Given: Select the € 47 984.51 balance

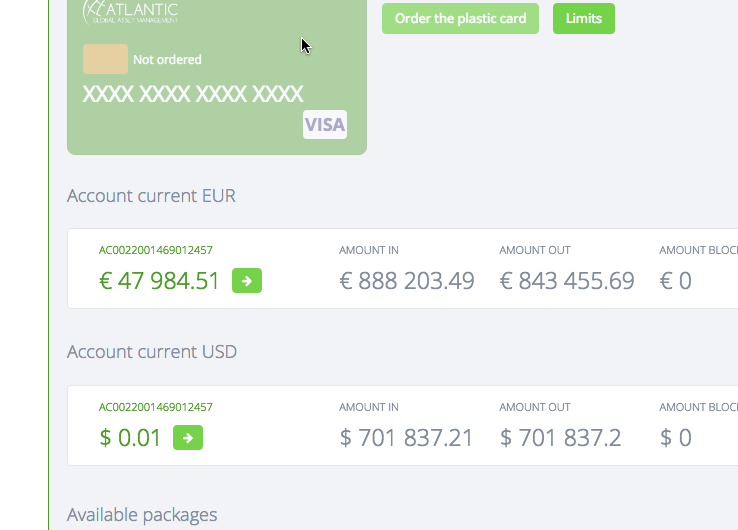Looking at the screenshot, I should [159, 281].
